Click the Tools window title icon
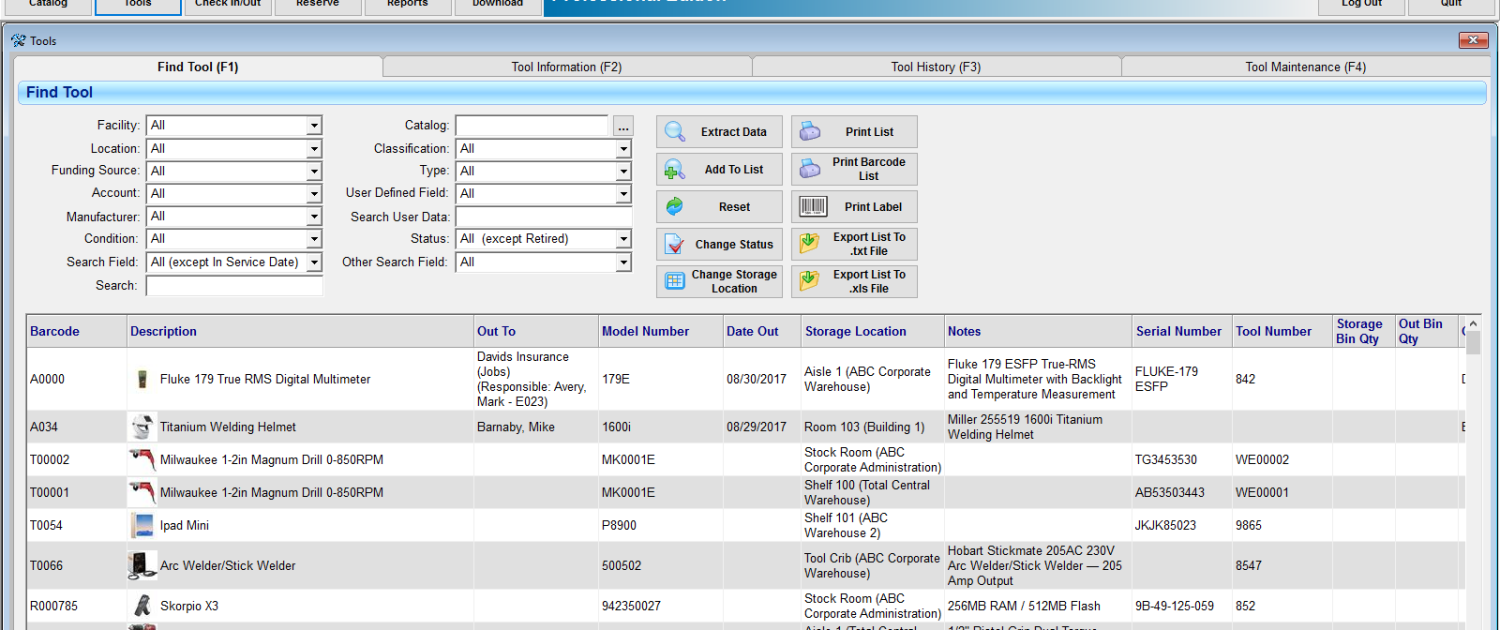1500x630 pixels. (18, 41)
